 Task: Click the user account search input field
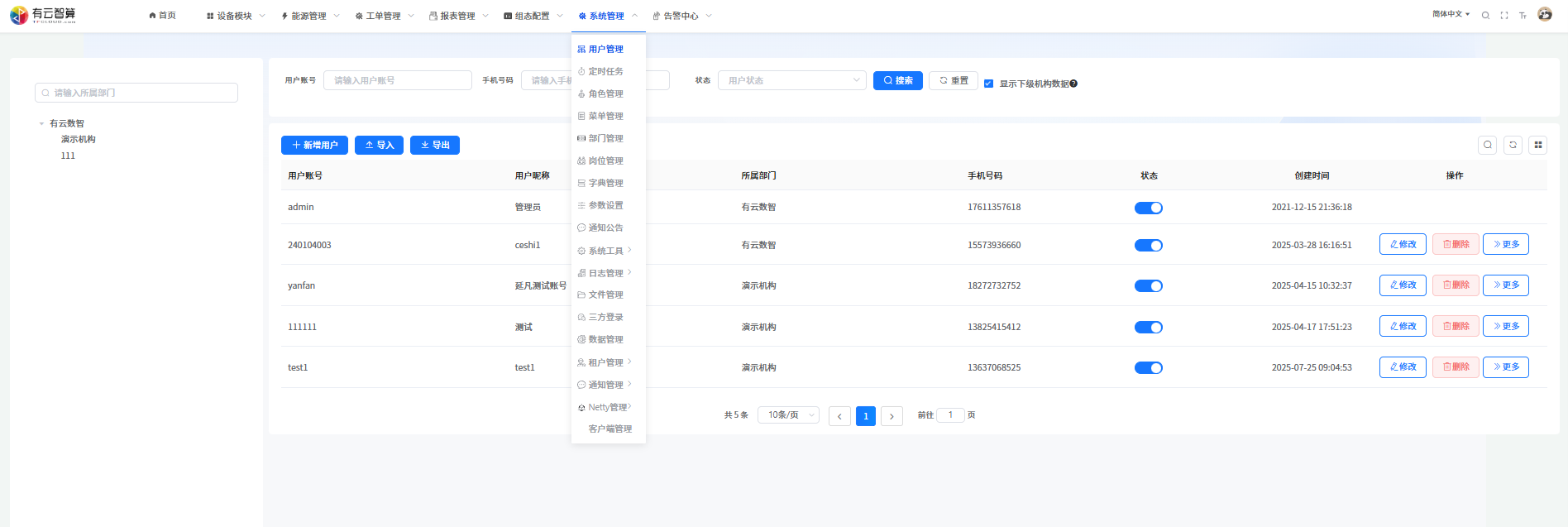pos(397,80)
